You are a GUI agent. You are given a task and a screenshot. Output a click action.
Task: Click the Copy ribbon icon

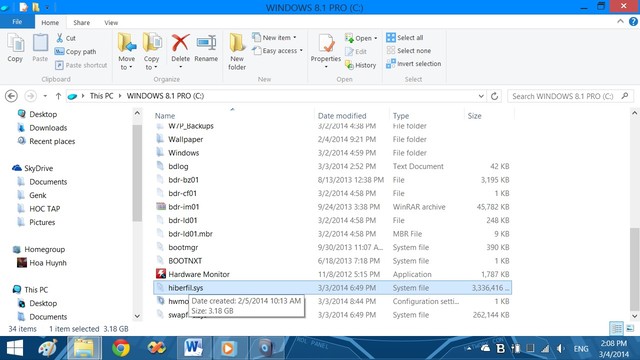coord(15,48)
